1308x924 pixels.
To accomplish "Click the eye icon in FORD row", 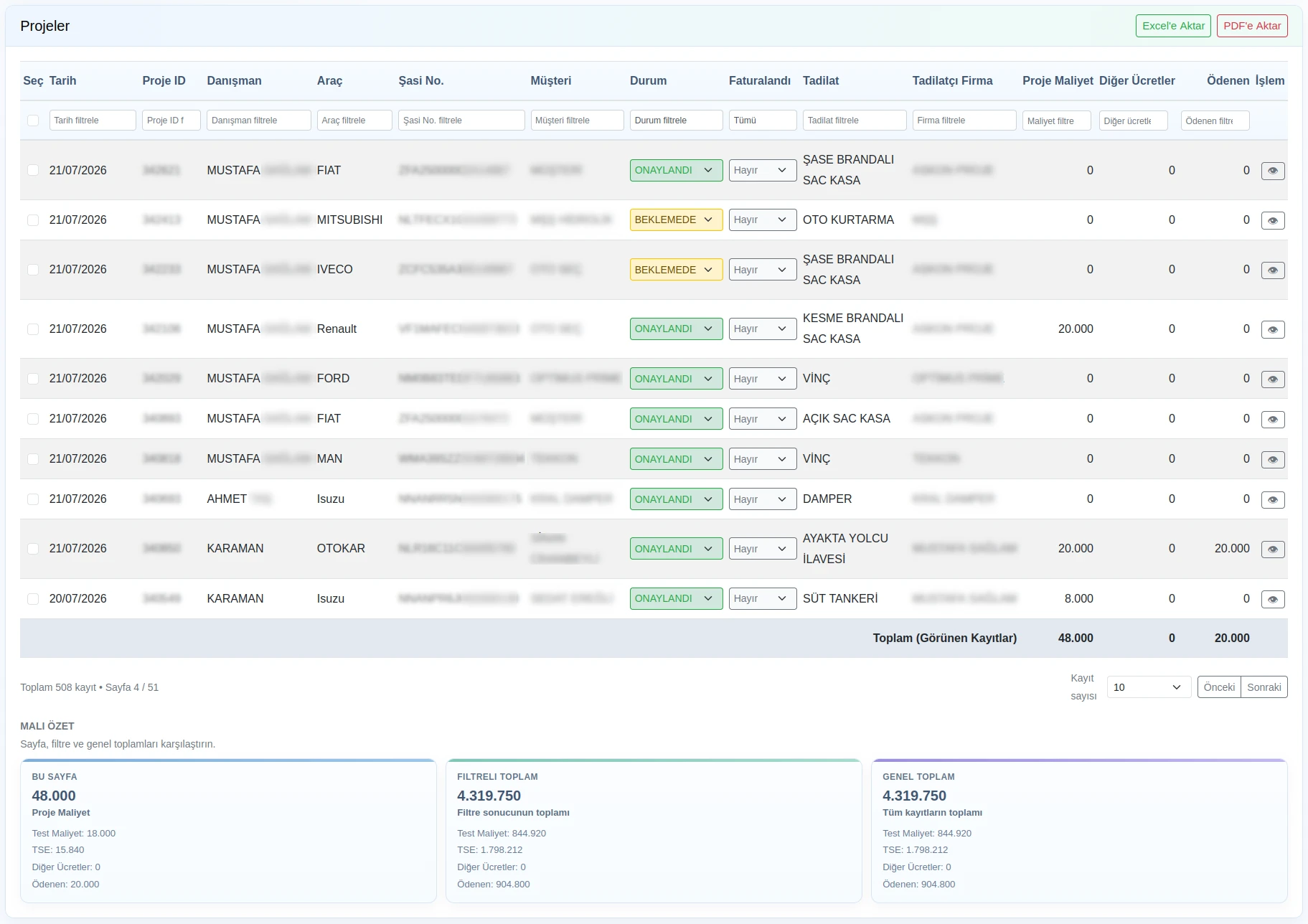I will coord(1273,379).
